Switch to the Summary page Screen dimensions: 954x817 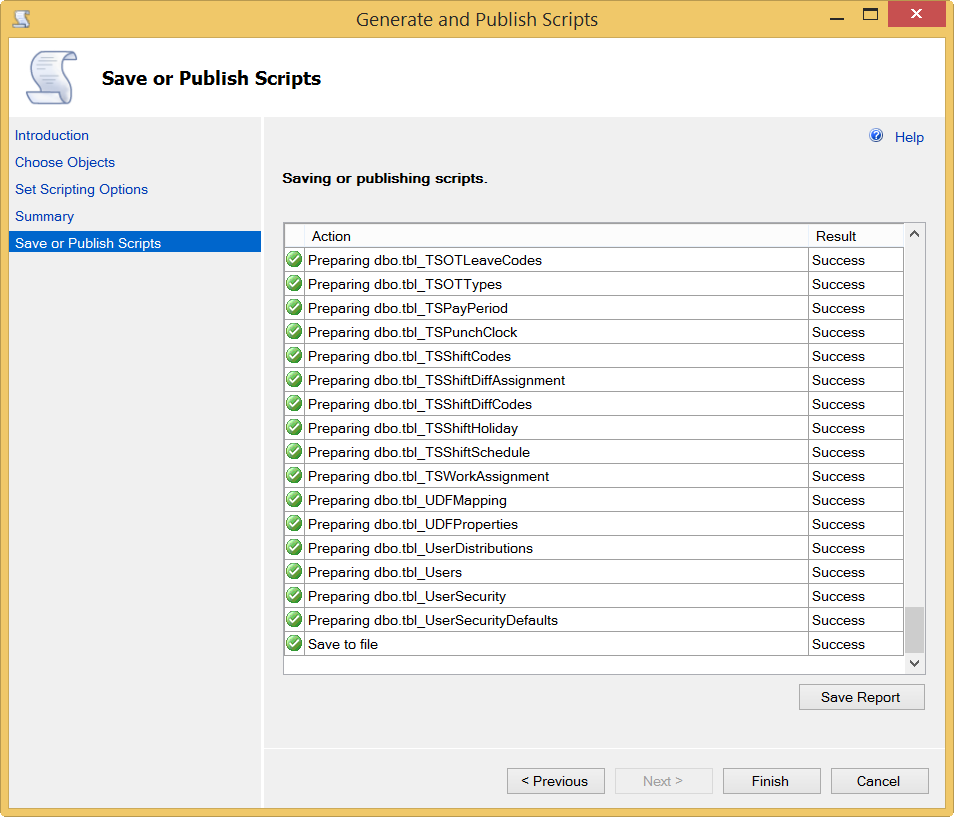click(44, 217)
